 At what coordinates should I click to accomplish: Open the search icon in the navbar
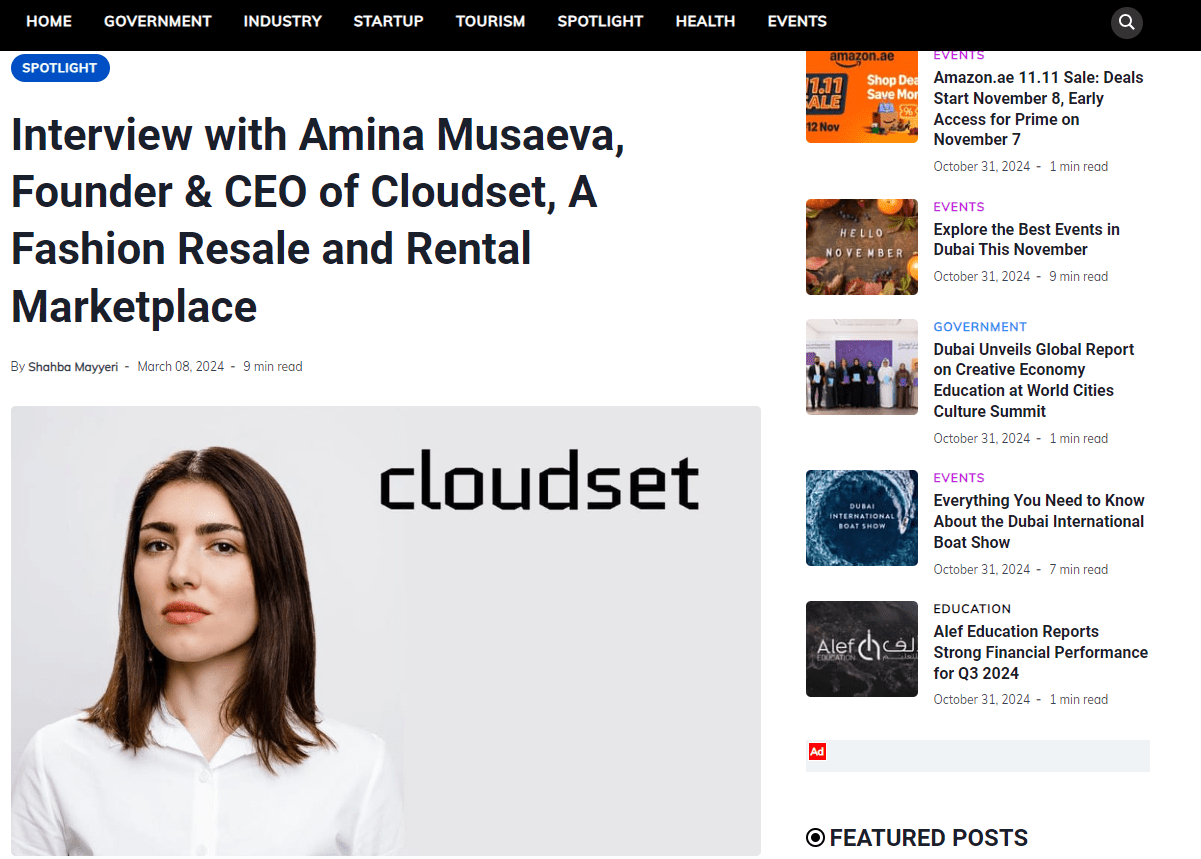tap(1126, 22)
